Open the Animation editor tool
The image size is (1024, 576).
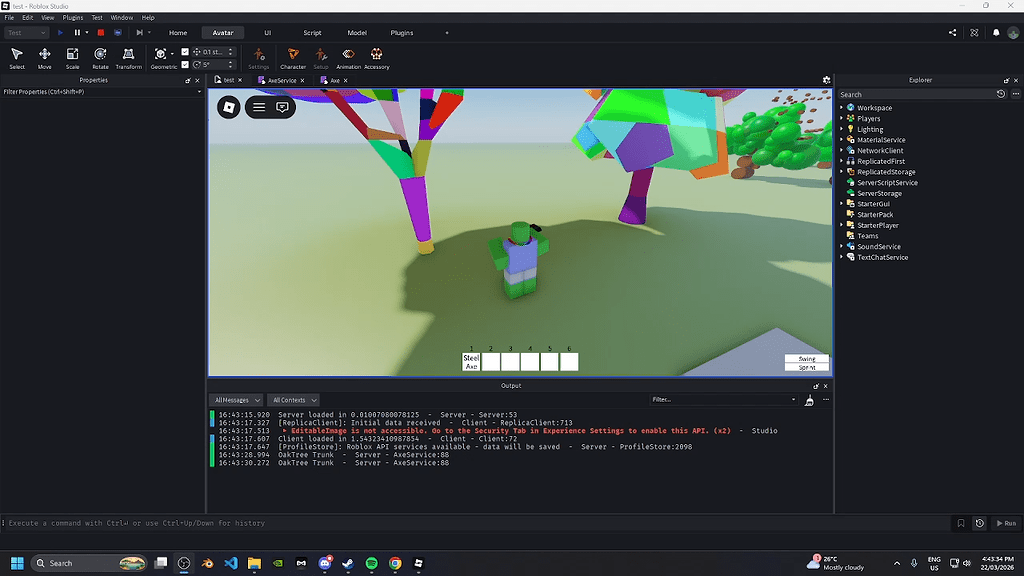(x=348, y=57)
